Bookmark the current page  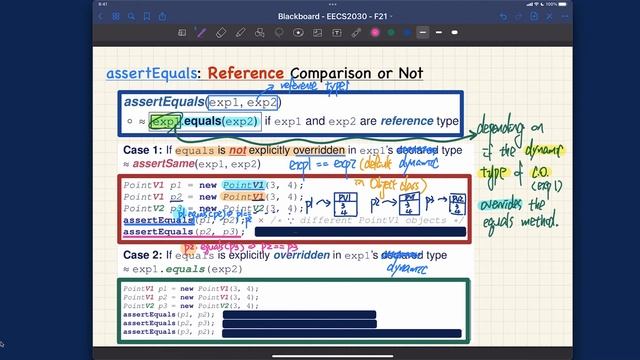[147, 17]
